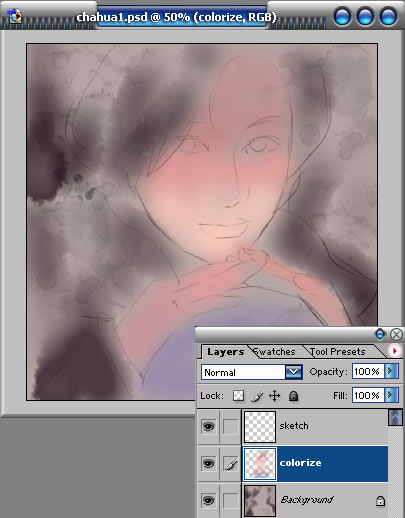Open the Layers palette flyout menu arrow
405x518 pixels.
pos(395,351)
